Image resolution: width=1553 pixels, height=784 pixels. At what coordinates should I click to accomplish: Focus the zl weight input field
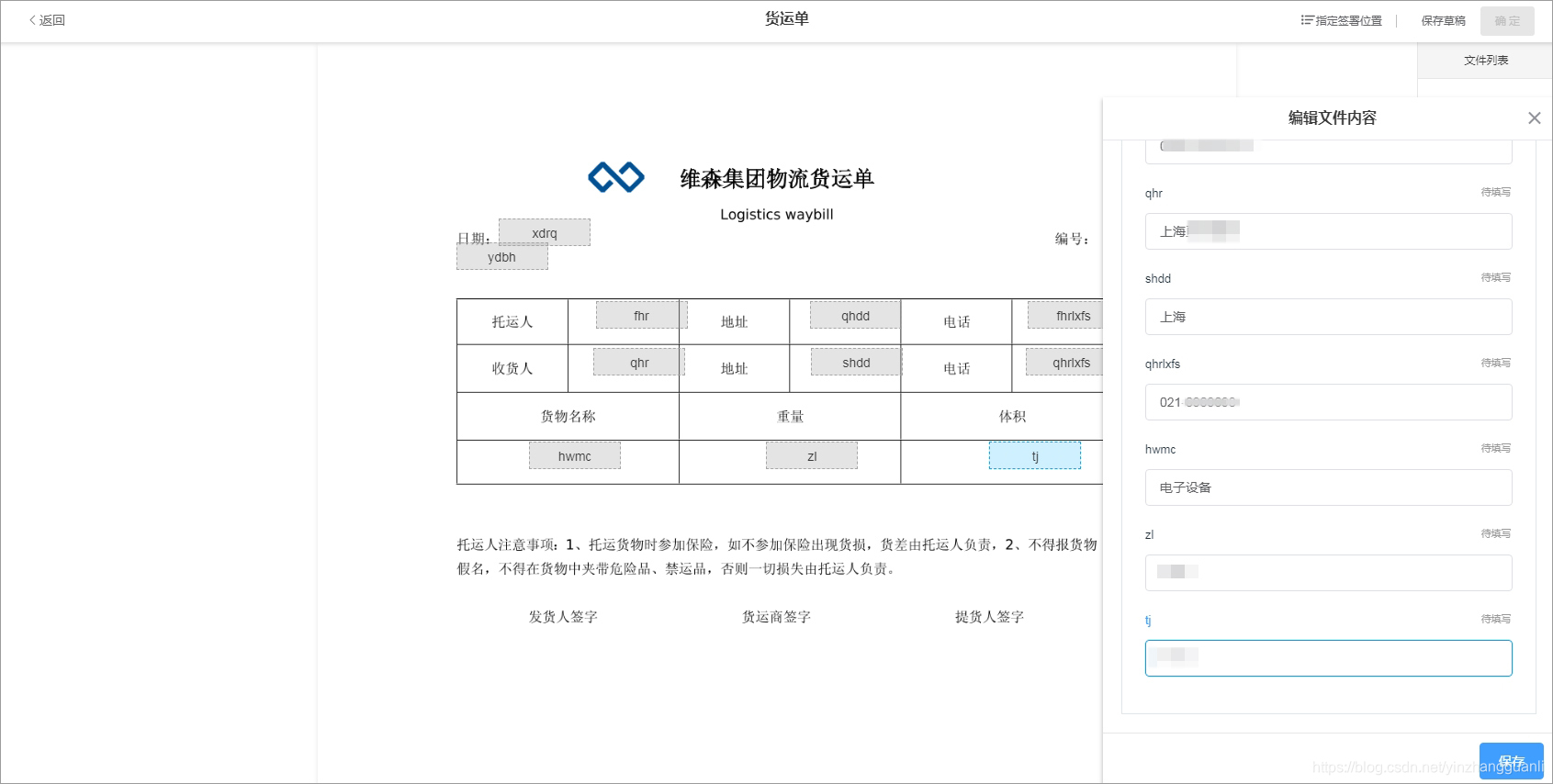coord(1328,573)
